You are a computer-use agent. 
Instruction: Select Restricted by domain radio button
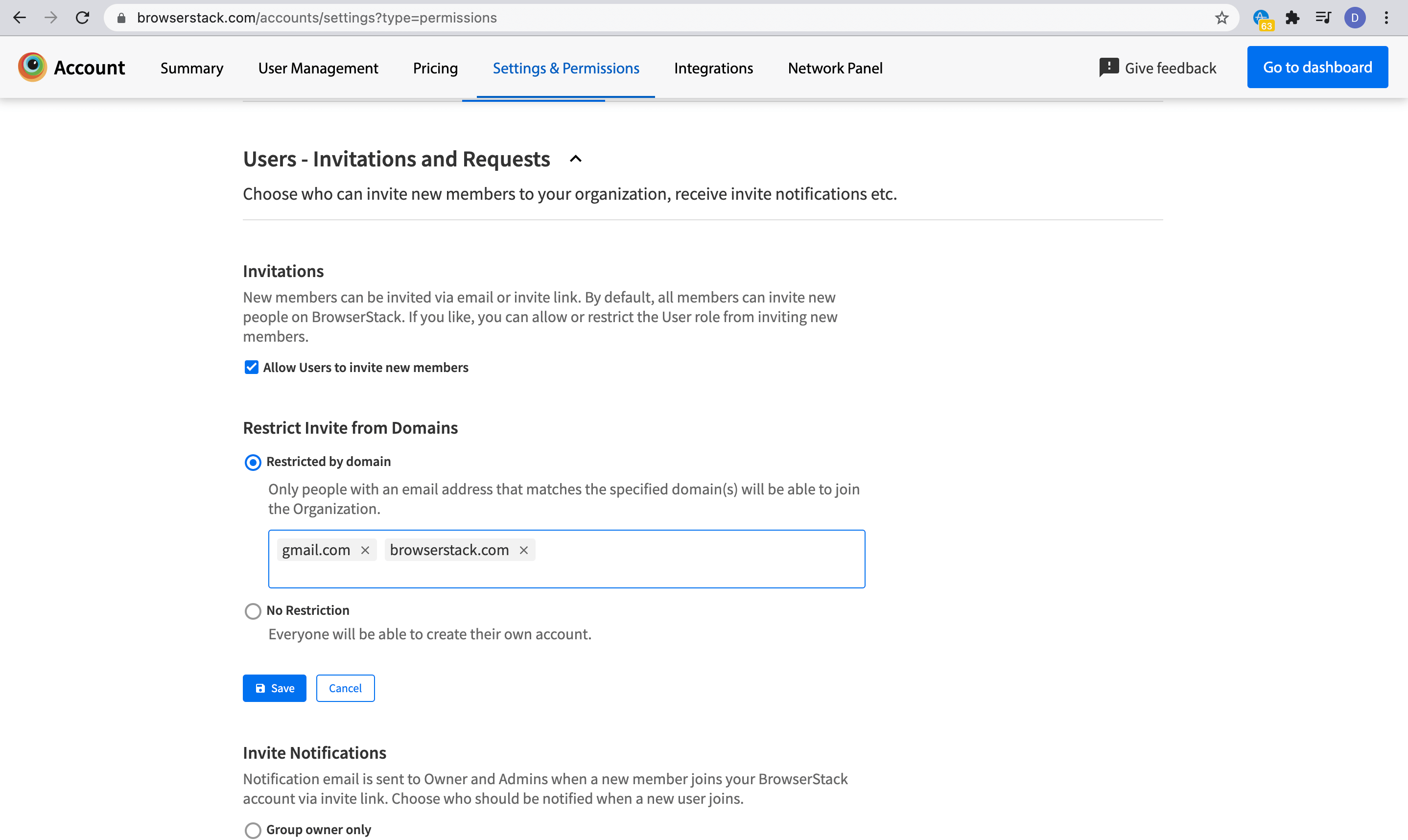click(253, 463)
